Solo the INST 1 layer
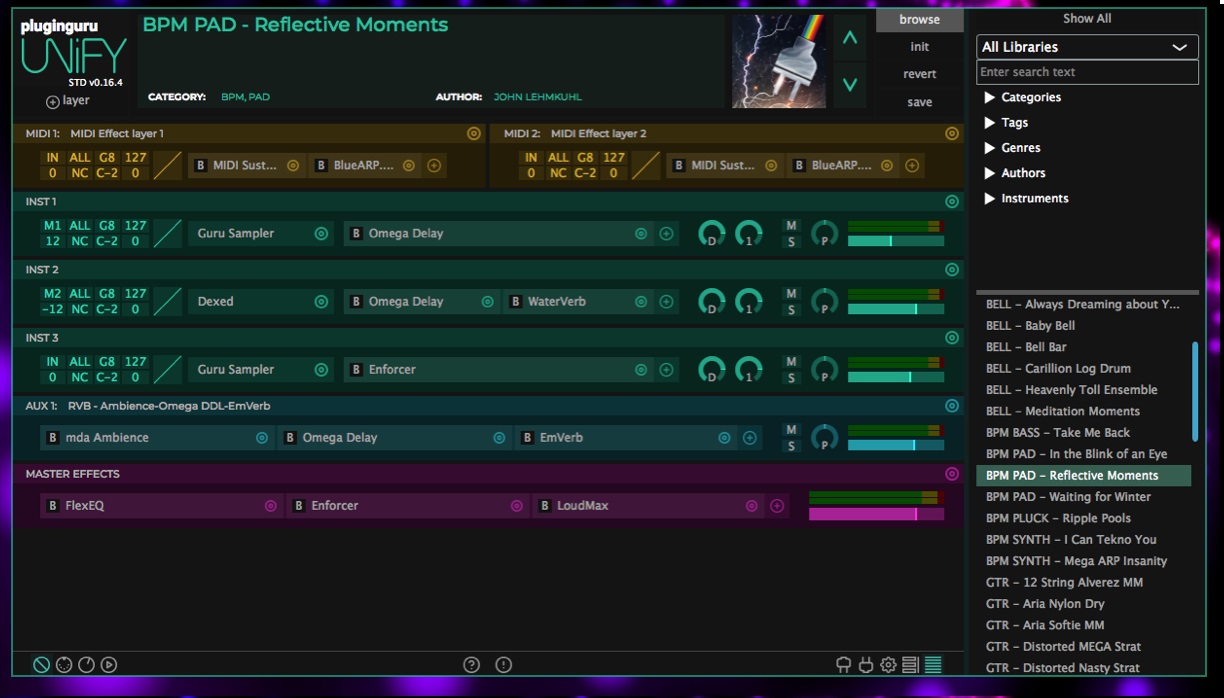 pyautogui.click(x=792, y=241)
